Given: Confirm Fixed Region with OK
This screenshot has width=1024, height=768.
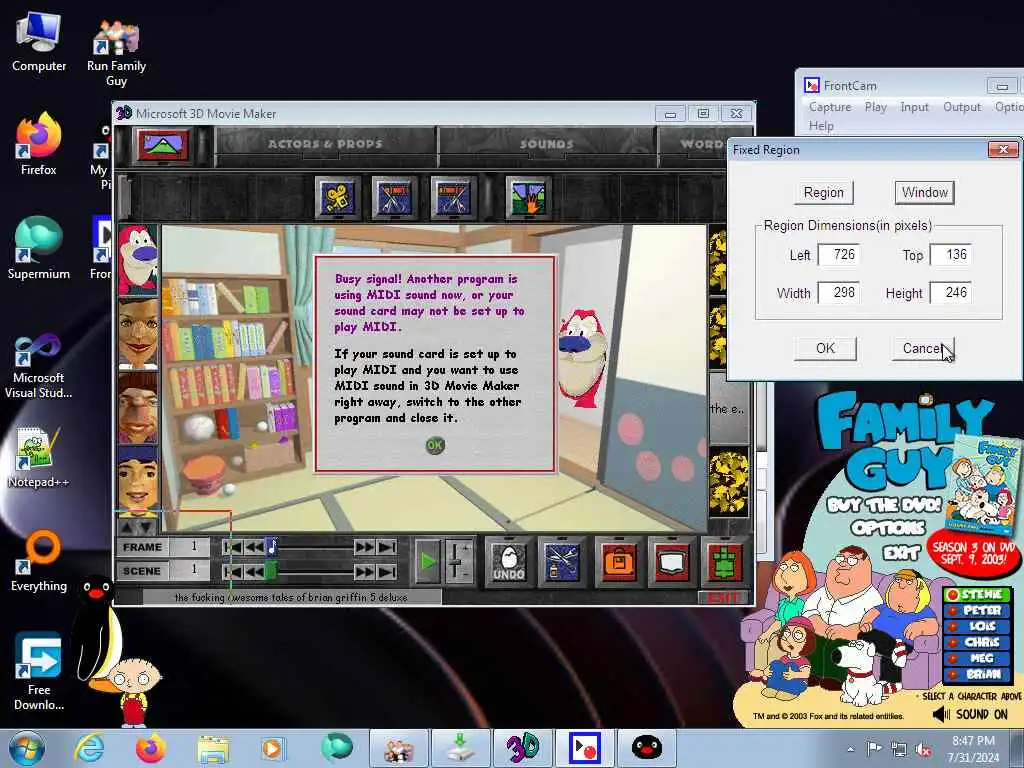Looking at the screenshot, I should click(x=825, y=348).
